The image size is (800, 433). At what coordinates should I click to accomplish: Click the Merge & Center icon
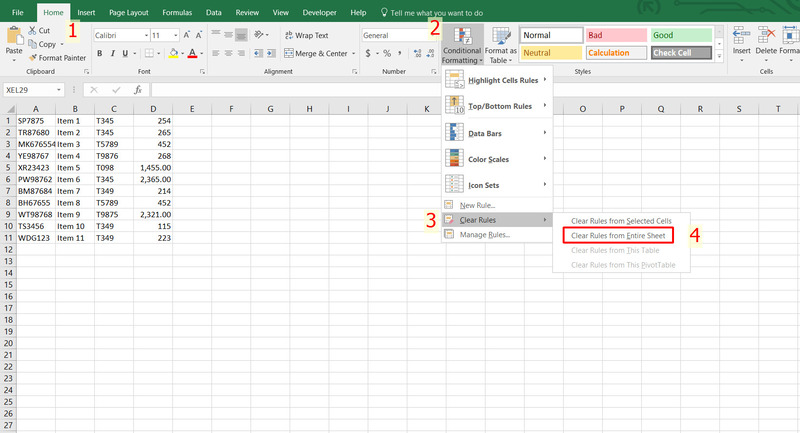click(288, 53)
